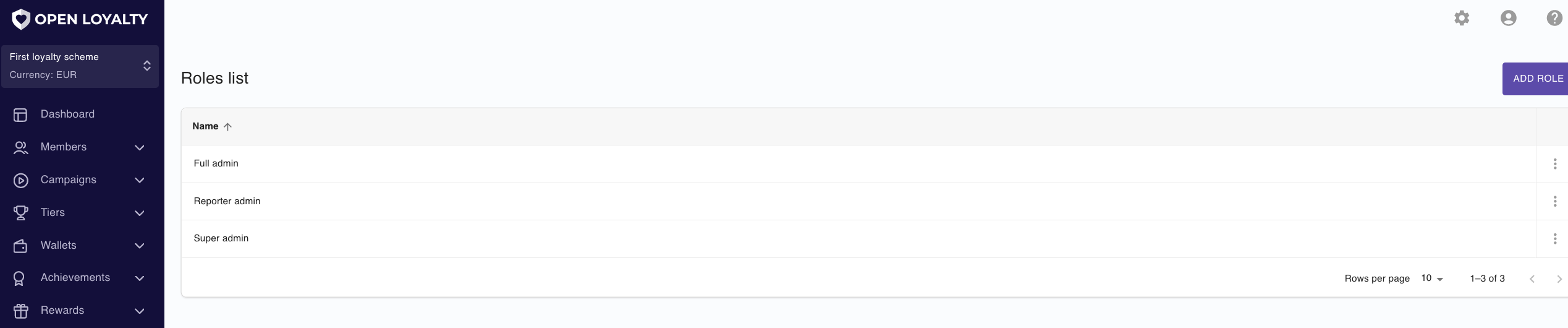Go to next page arrow in pagination

[x=1559, y=279]
